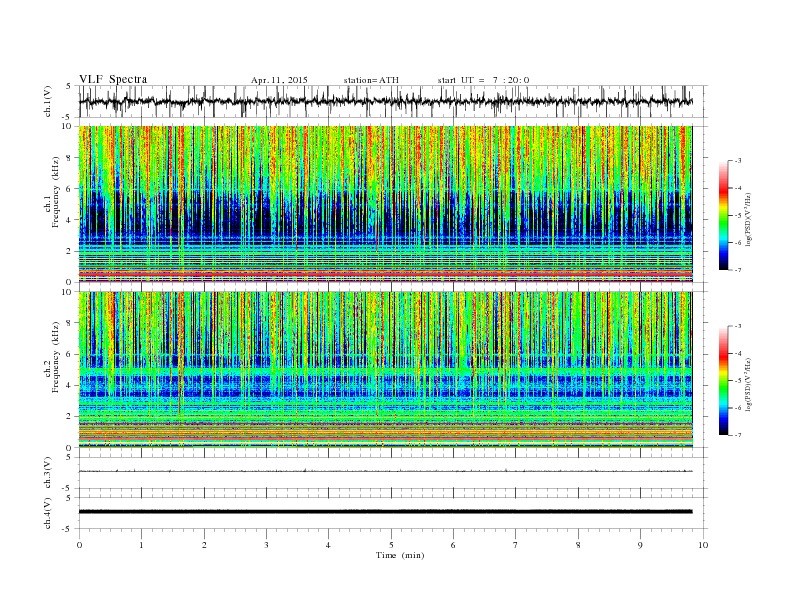The width and height of the screenshot is (792, 612).
Task: Click the ch.2 spectrogram color scale bar
Action: click(x=723, y=380)
